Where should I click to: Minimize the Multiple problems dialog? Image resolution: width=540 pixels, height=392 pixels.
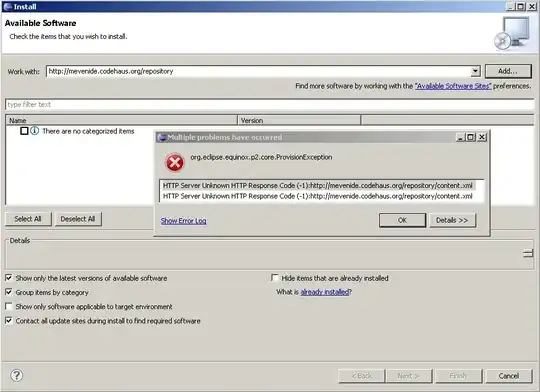460,137
